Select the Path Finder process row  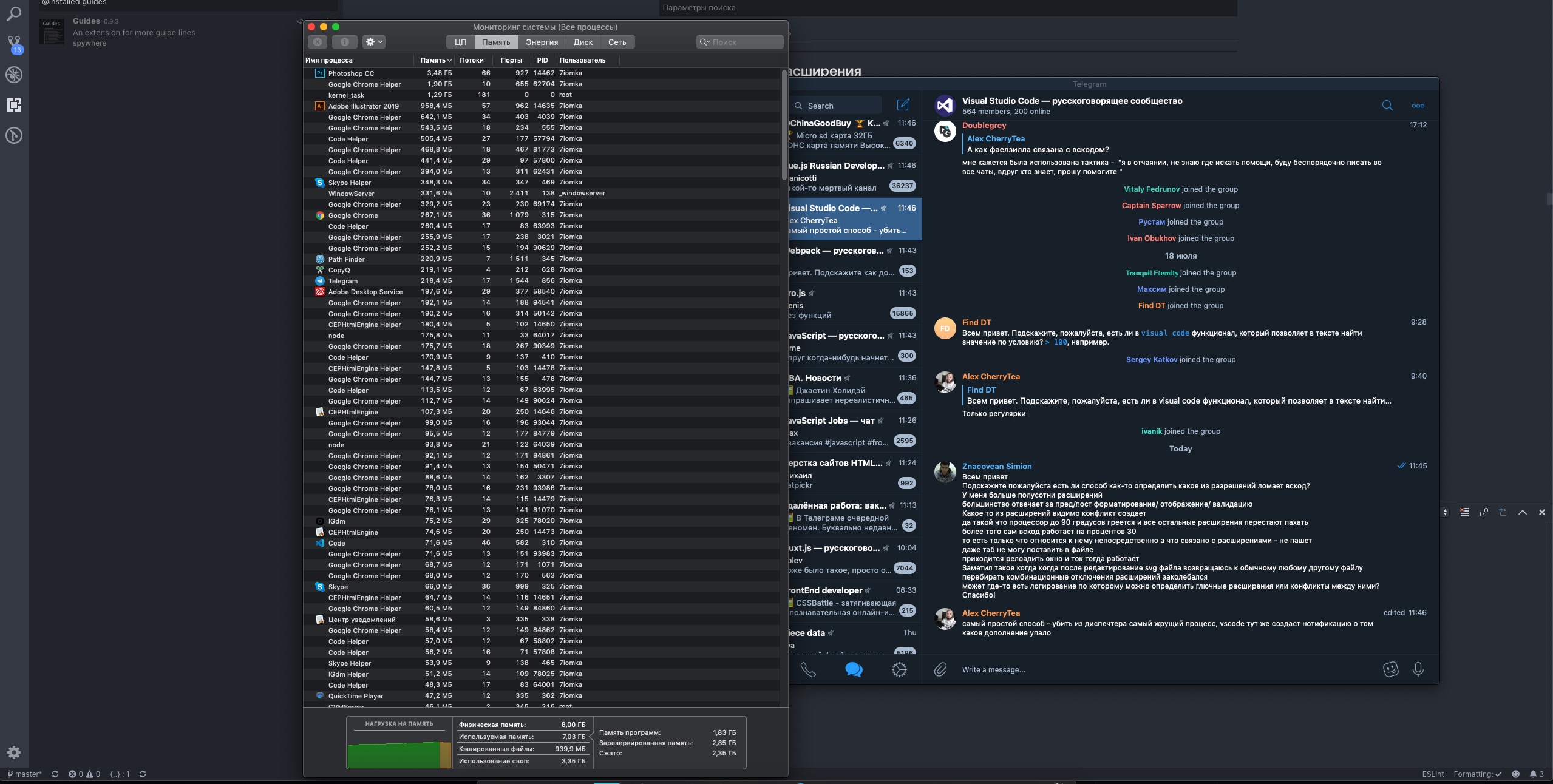point(542,259)
